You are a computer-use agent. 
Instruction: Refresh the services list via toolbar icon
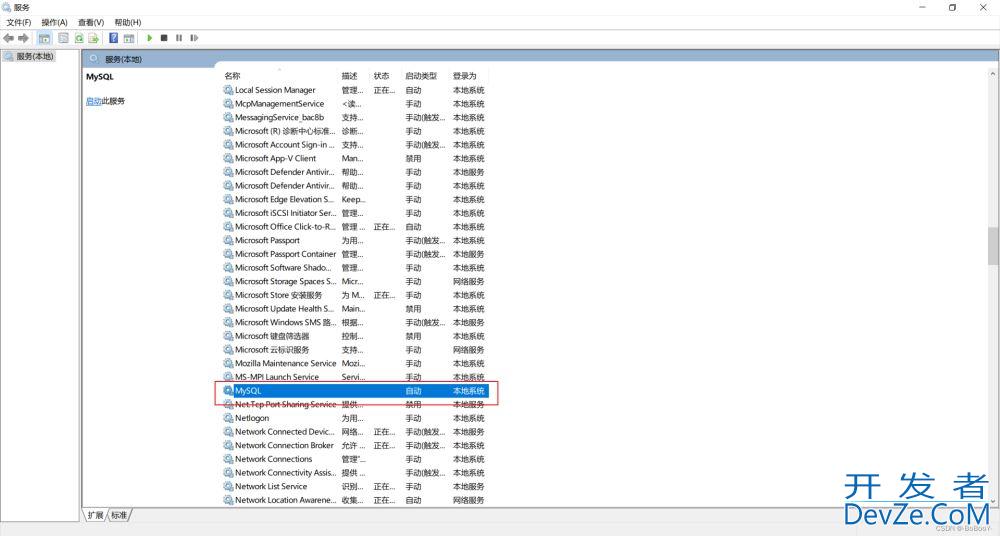coord(79,38)
